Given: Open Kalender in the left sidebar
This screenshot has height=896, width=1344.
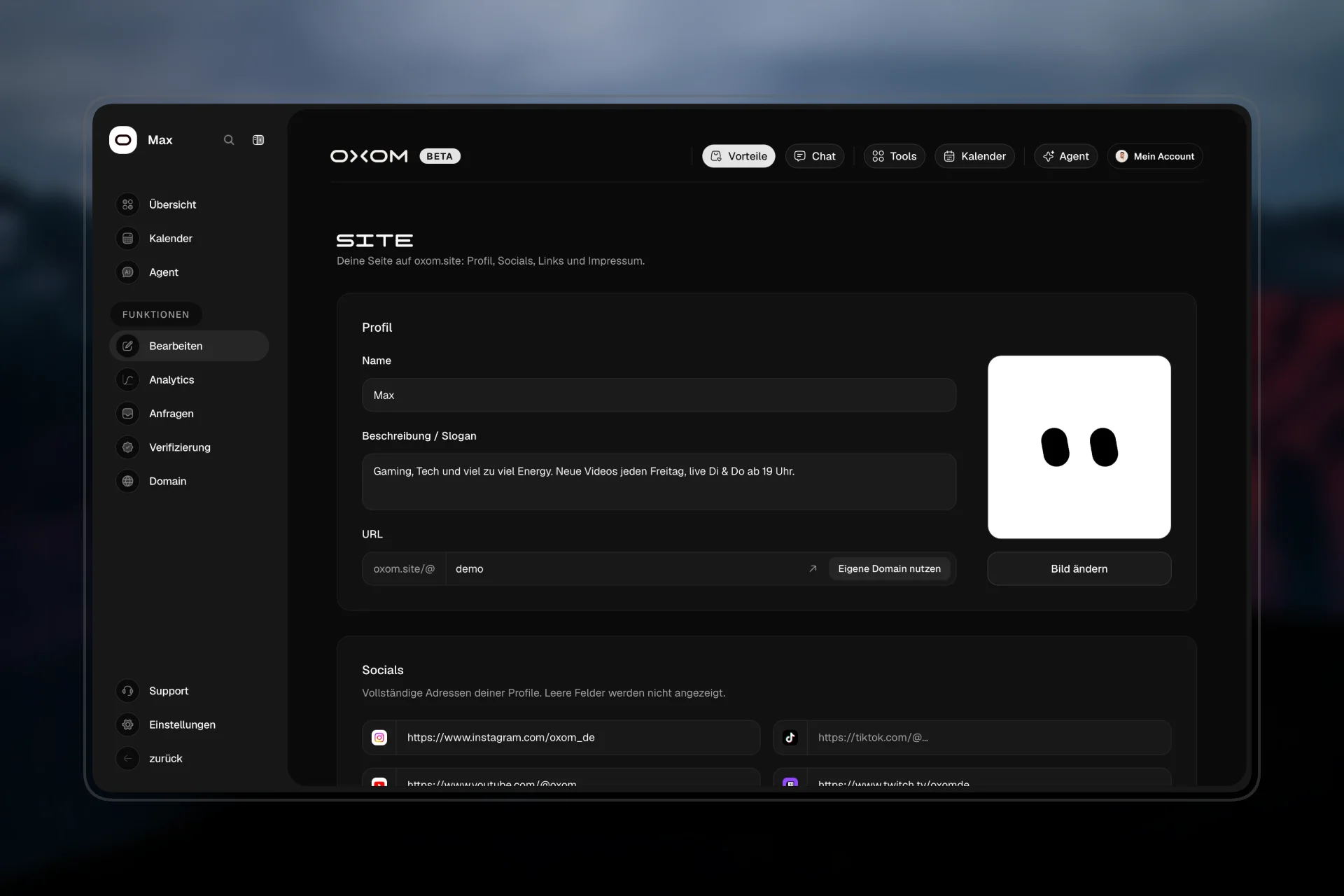Looking at the screenshot, I should [189, 239].
